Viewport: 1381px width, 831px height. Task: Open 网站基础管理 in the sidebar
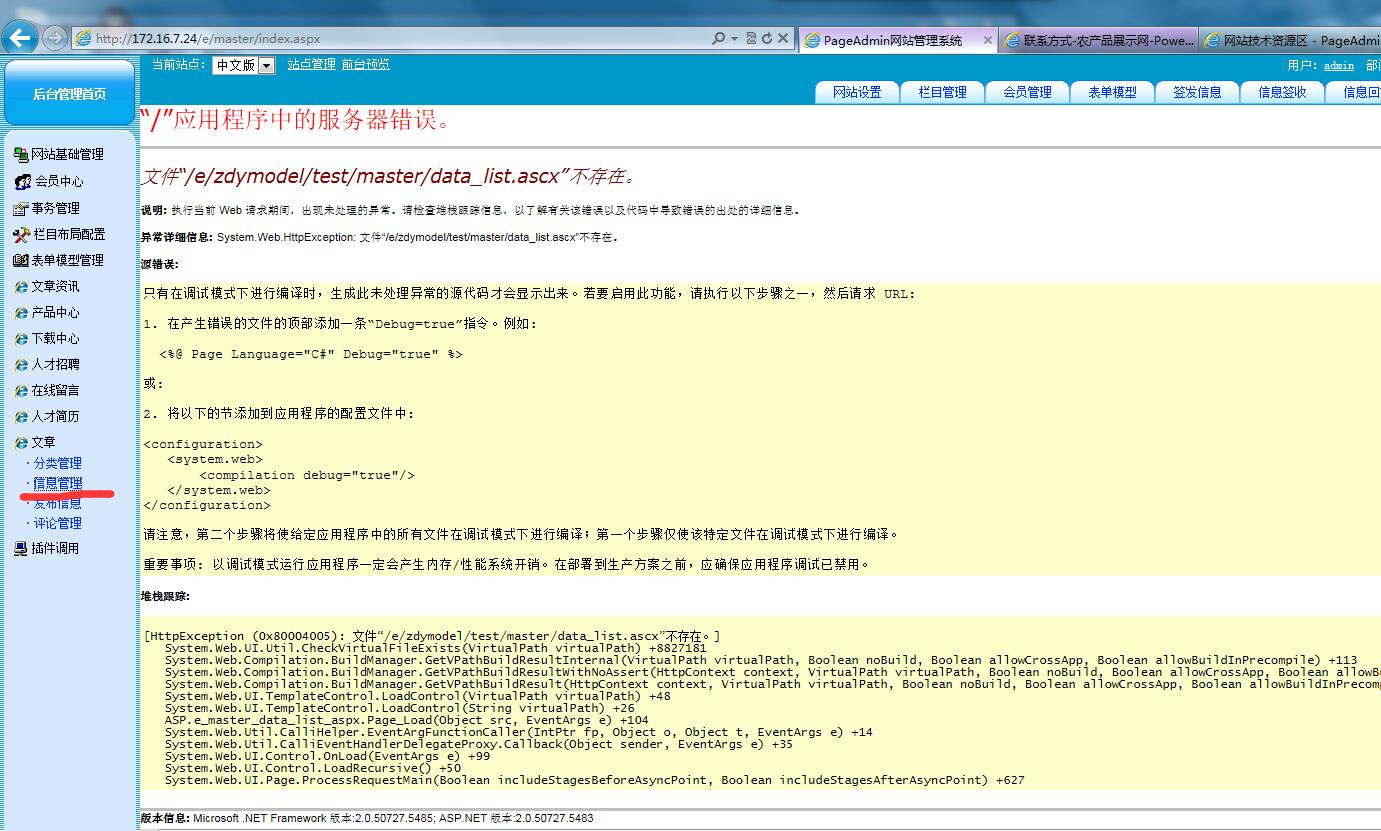coord(66,154)
